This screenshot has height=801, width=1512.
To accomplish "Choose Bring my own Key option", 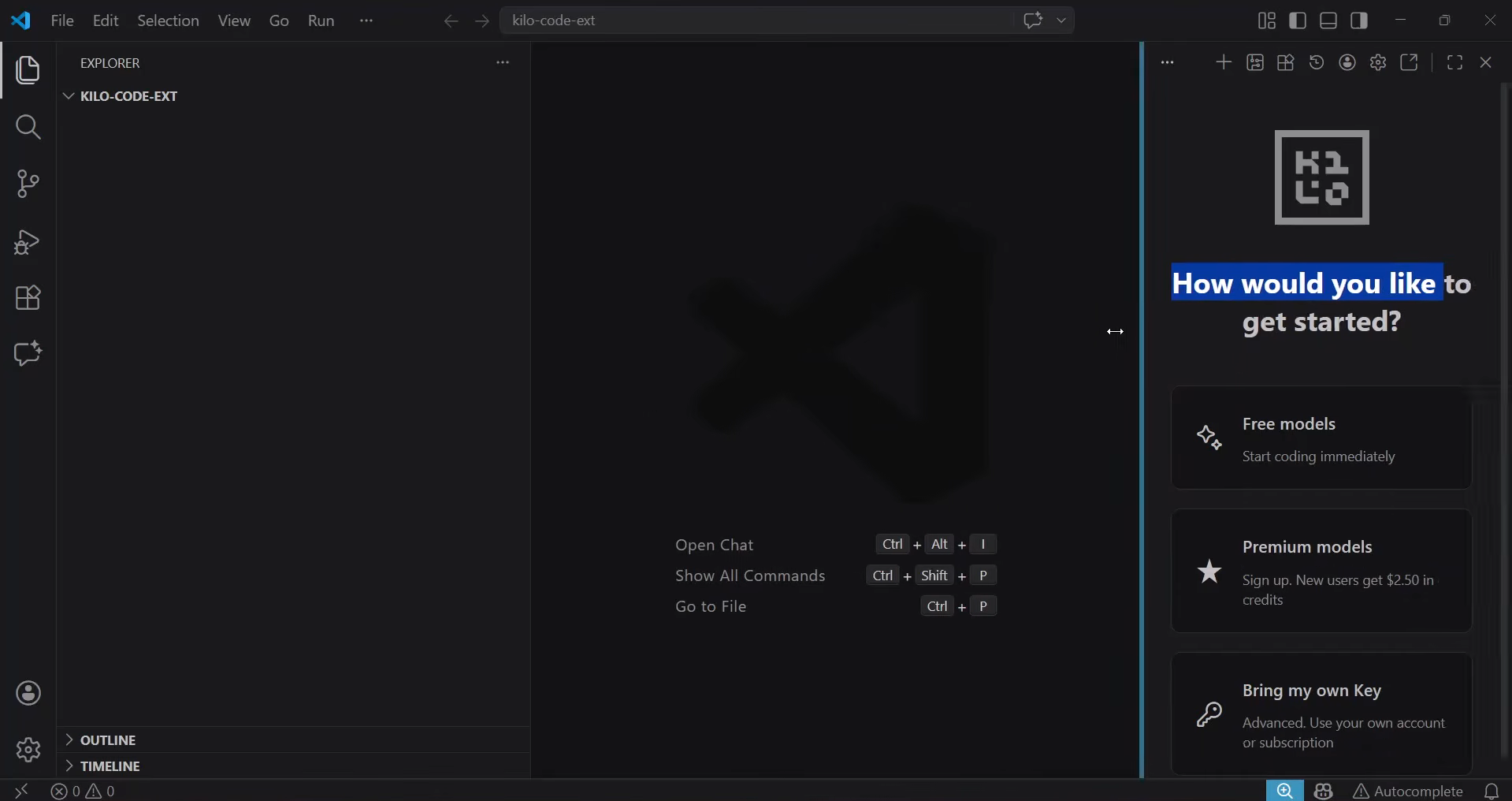I will coord(1321,714).
